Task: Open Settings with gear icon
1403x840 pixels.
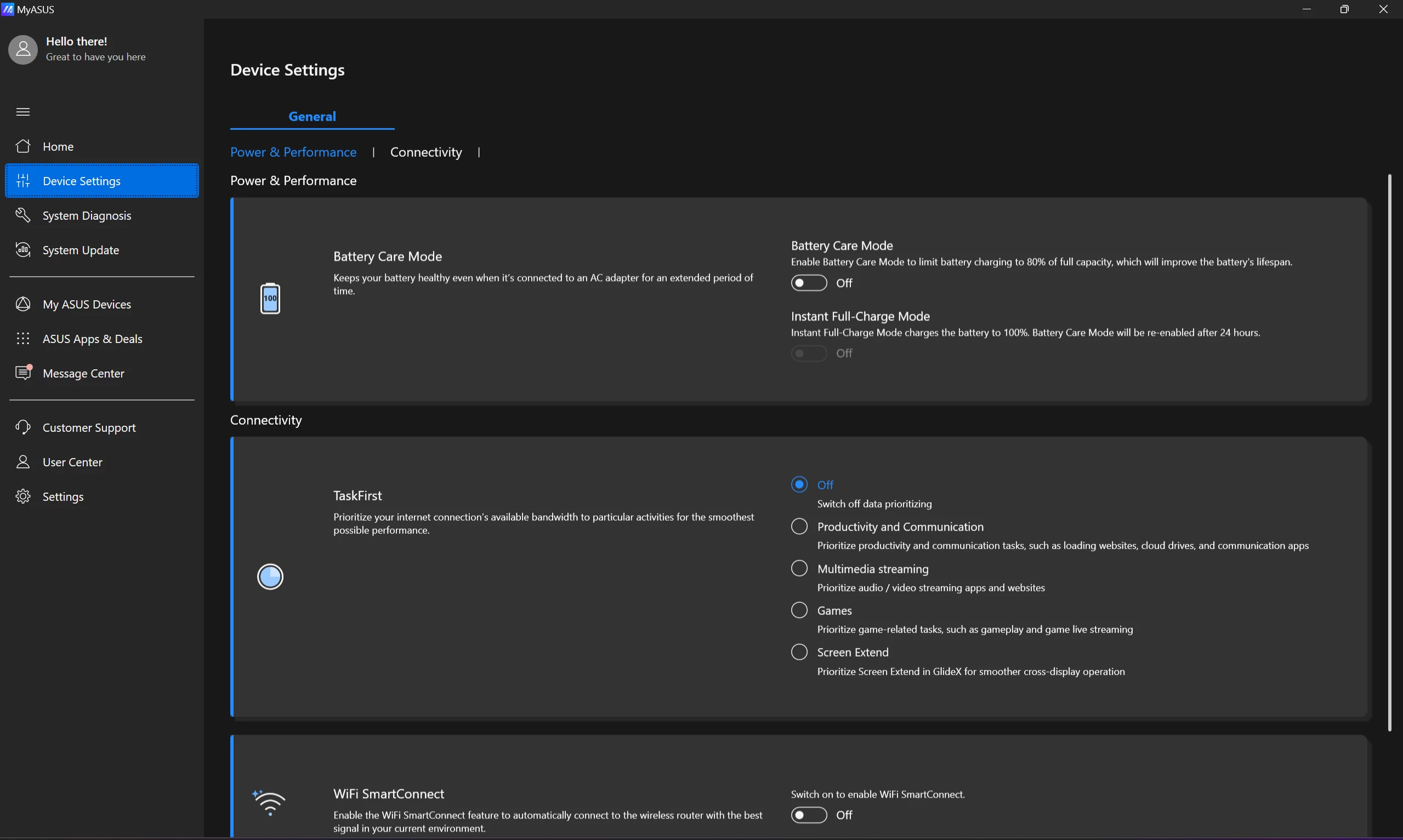Action: [63, 497]
